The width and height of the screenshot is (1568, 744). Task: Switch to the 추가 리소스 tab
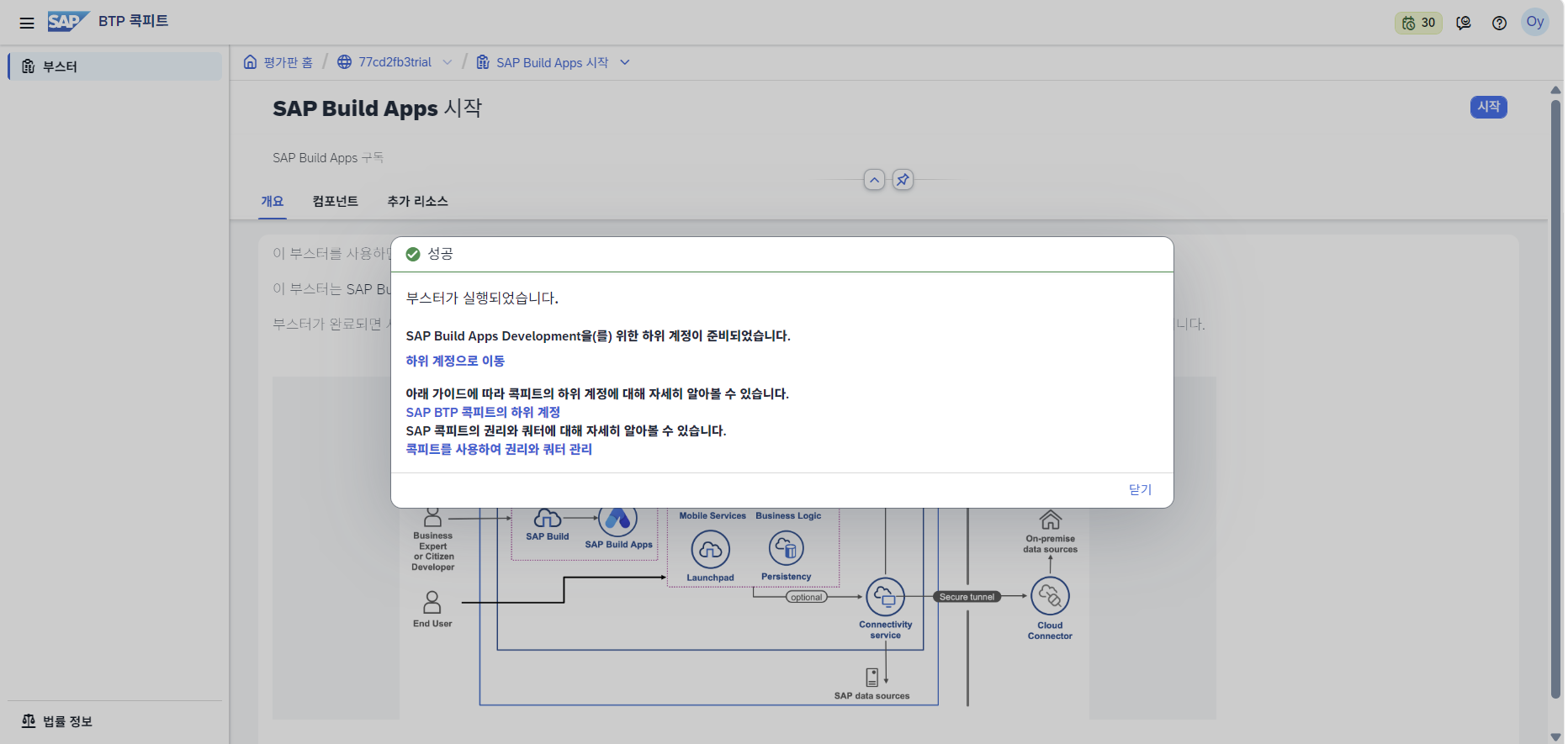[417, 202]
